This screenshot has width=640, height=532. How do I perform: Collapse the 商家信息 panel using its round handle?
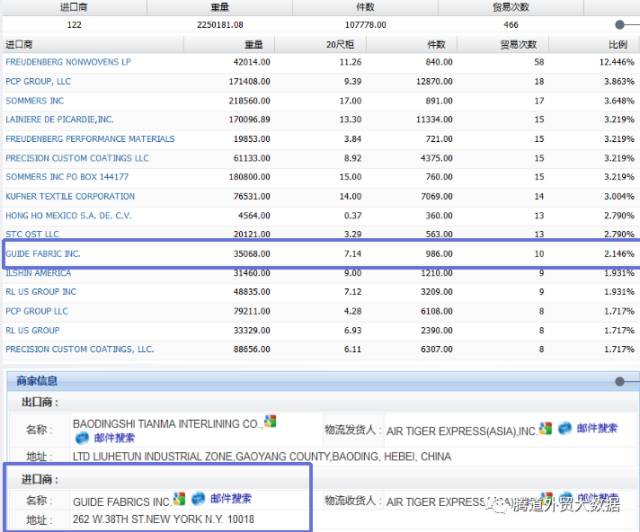pyautogui.click(x=620, y=381)
